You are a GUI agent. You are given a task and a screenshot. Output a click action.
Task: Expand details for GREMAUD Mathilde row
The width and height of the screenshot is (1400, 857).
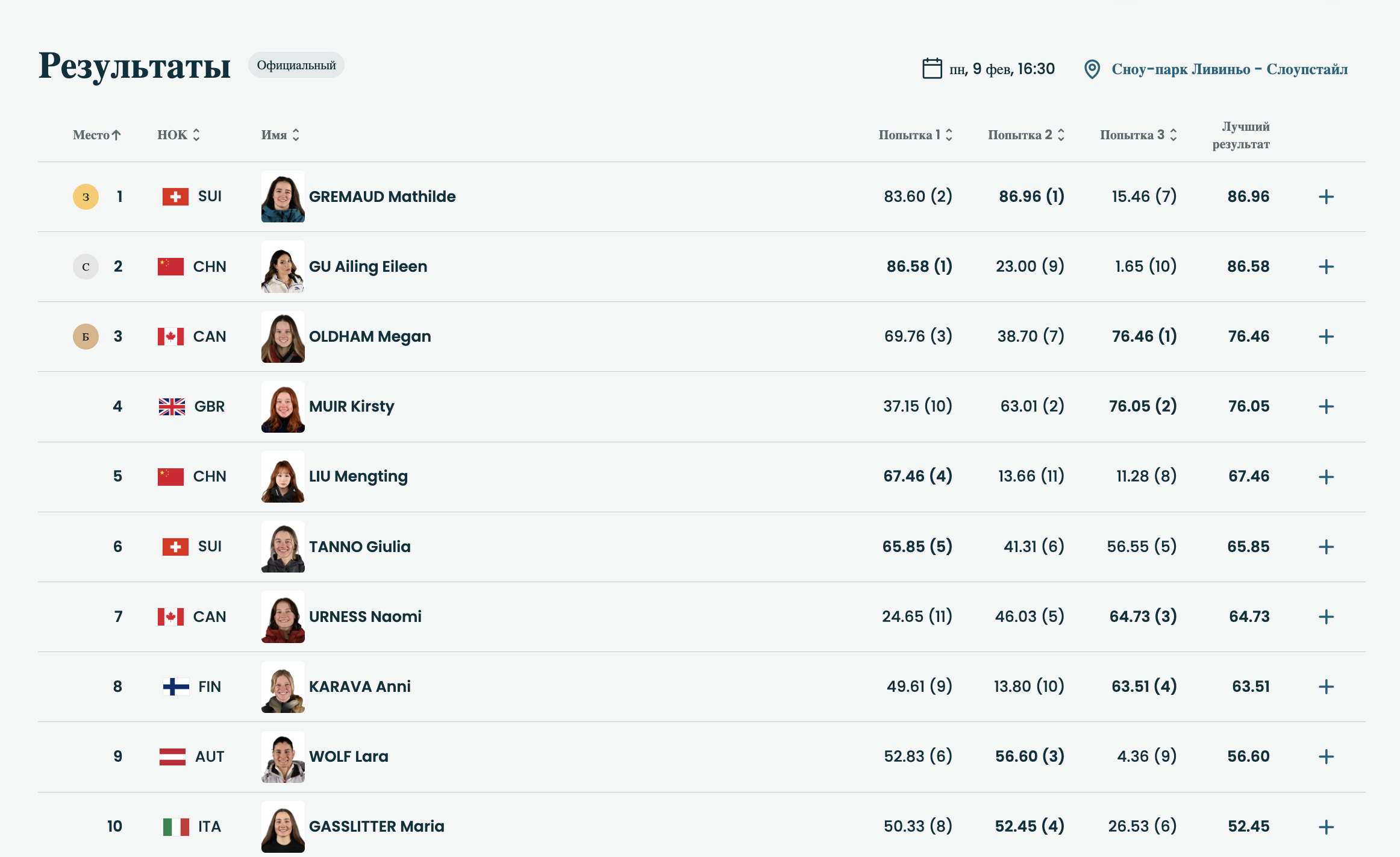point(1326,196)
